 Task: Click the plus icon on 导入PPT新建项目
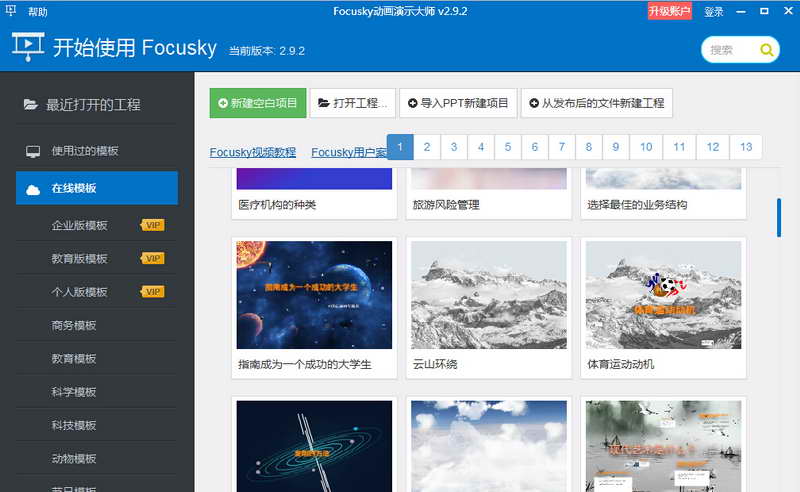pos(413,103)
